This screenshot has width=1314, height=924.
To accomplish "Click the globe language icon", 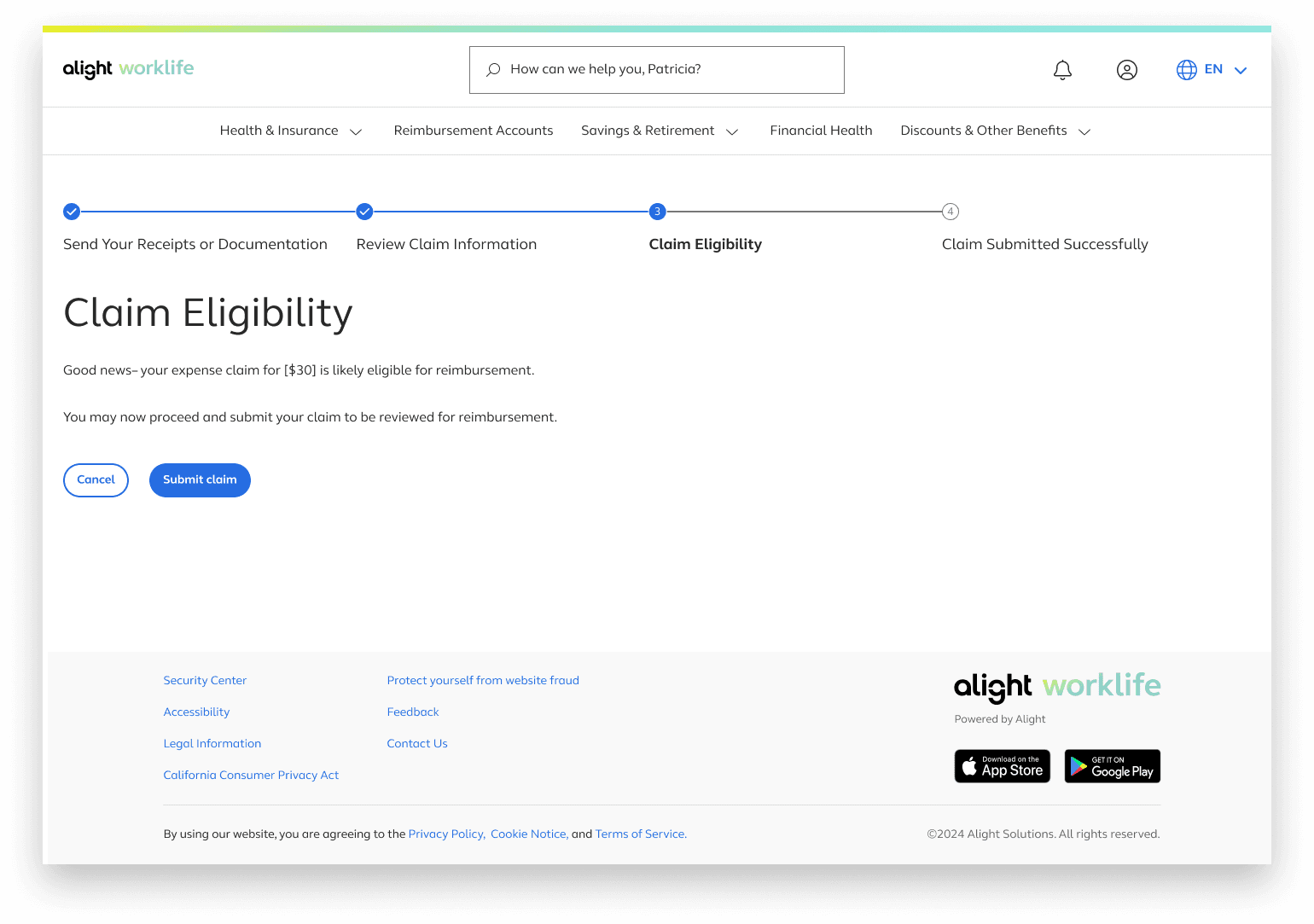I will coord(1187,70).
